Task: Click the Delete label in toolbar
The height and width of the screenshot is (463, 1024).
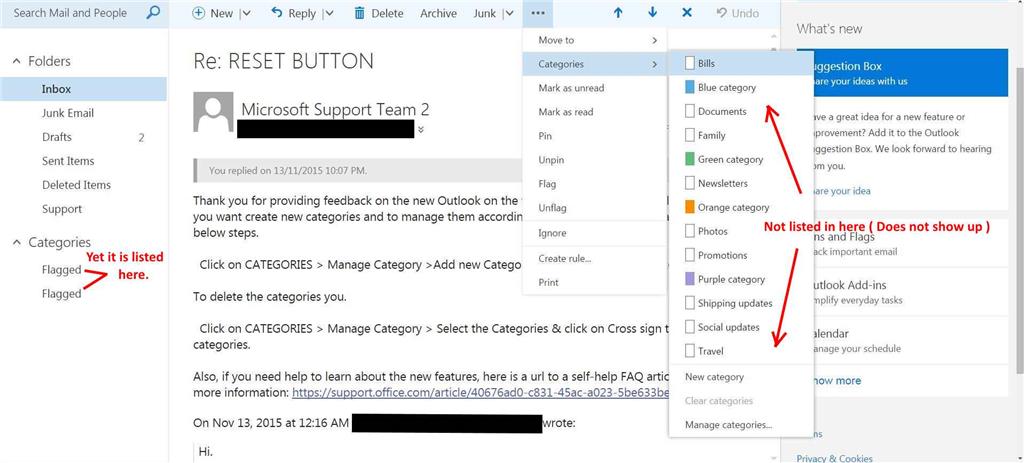Action: pyautogui.click(x=387, y=13)
